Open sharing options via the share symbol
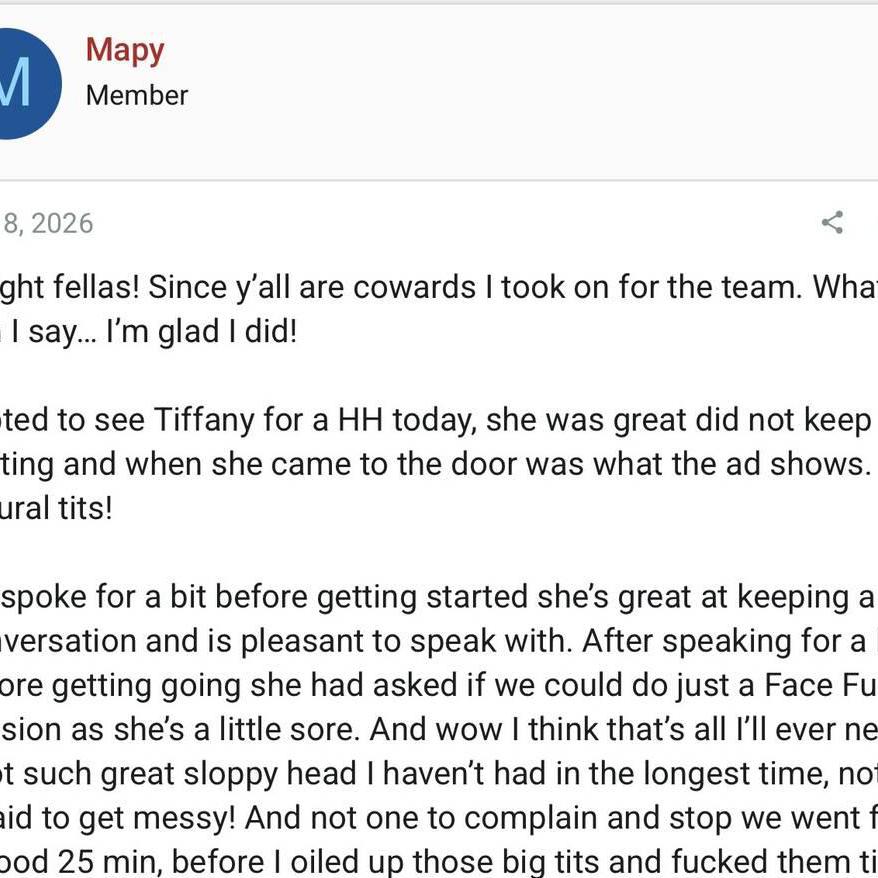This screenshot has width=878, height=878. (x=834, y=224)
